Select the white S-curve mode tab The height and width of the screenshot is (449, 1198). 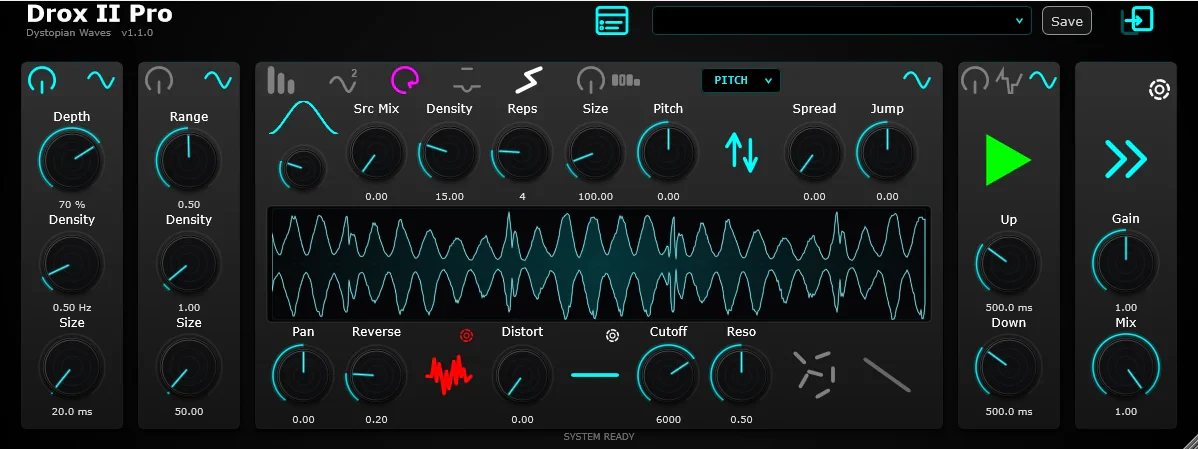pyautogui.click(x=528, y=79)
